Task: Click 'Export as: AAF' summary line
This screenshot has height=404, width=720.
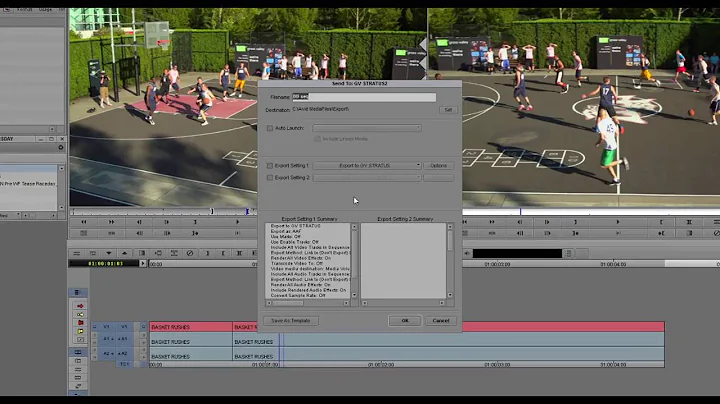Action: [286, 231]
